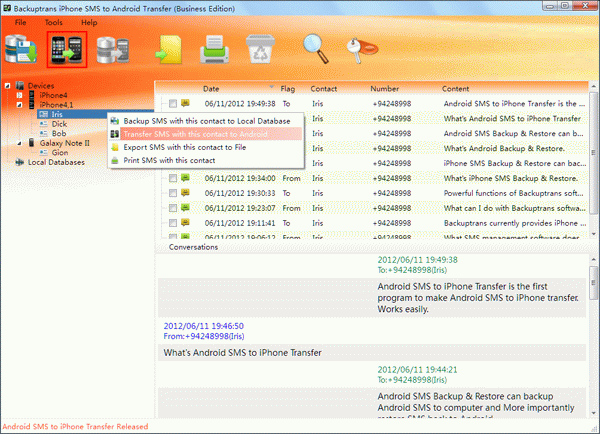Screen dimensions: 600x434
Task: Click the message icon in the 19:49:38 row
Action: click(x=186, y=103)
